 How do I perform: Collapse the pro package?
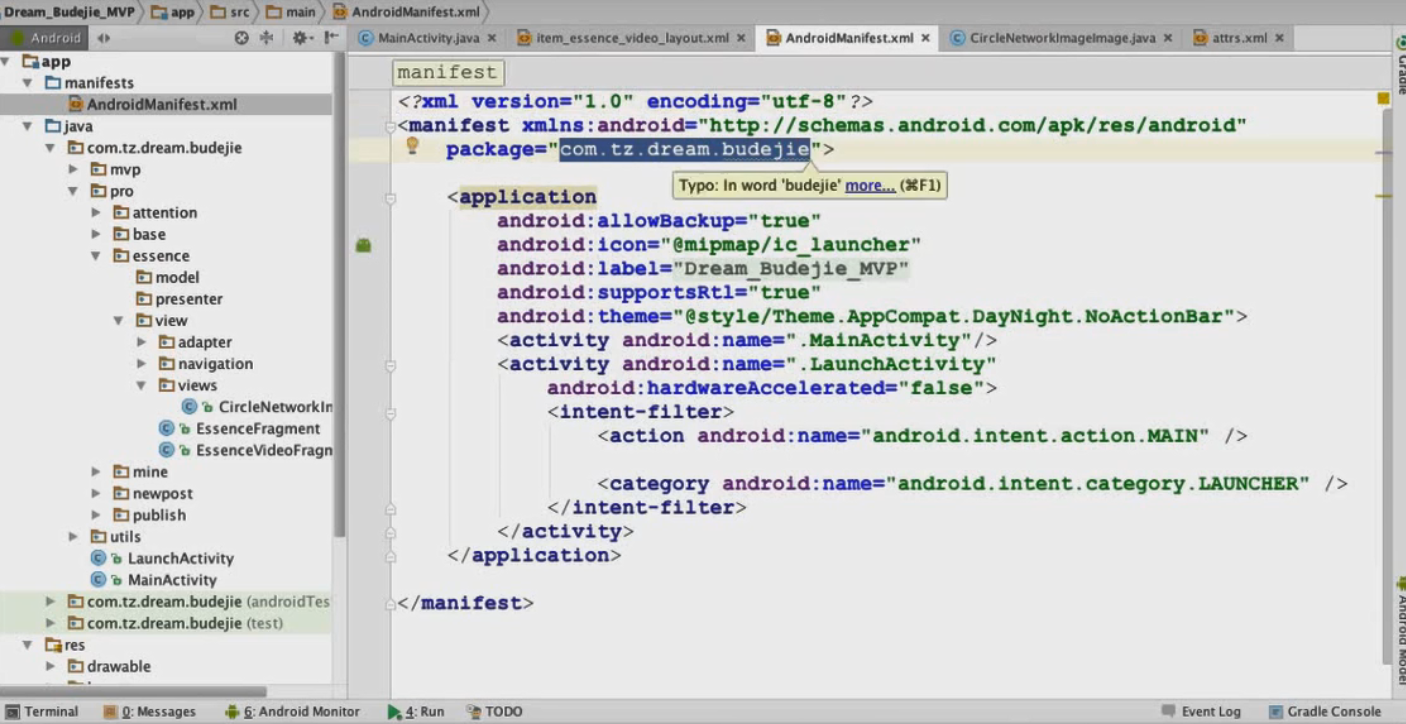pyautogui.click(x=73, y=191)
